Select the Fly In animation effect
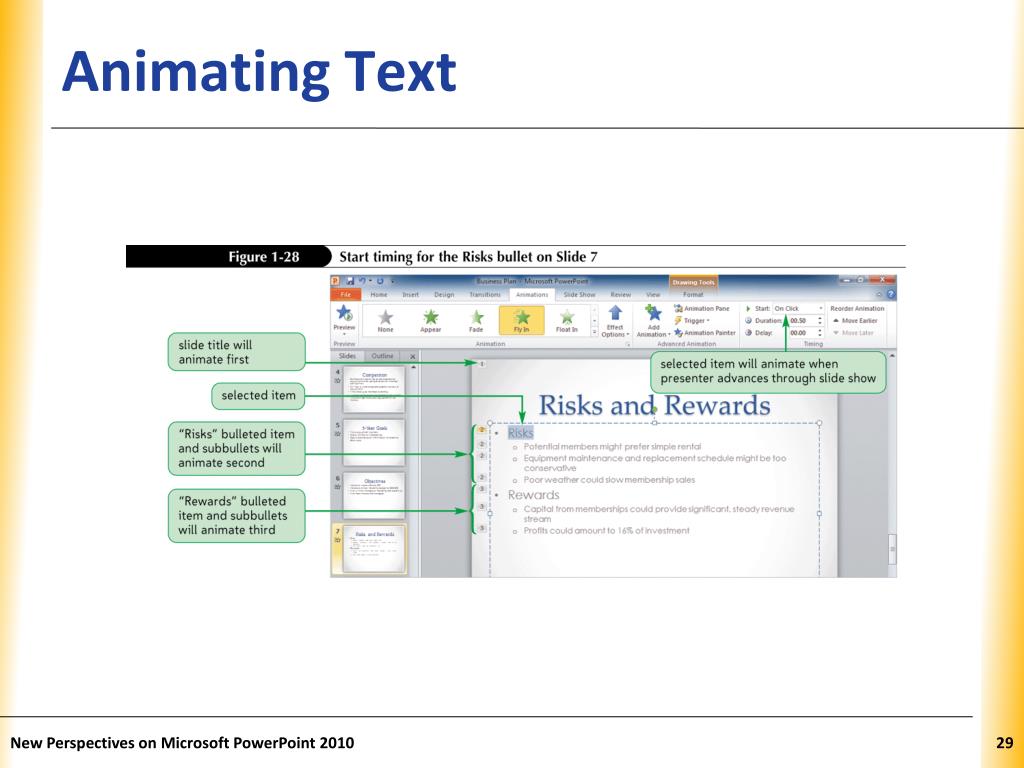This screenshot has width=1024, height=768. click(521, 320)
